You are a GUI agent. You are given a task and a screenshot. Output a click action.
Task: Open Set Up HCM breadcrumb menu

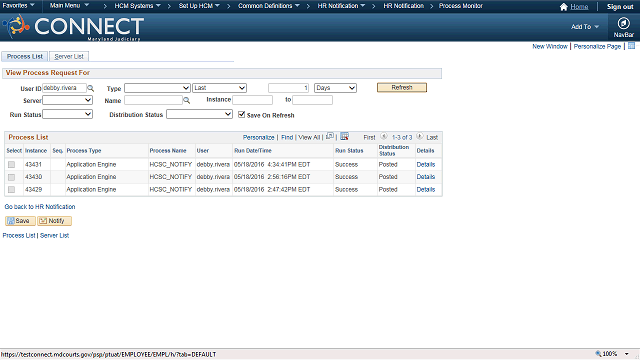[199, 6]
